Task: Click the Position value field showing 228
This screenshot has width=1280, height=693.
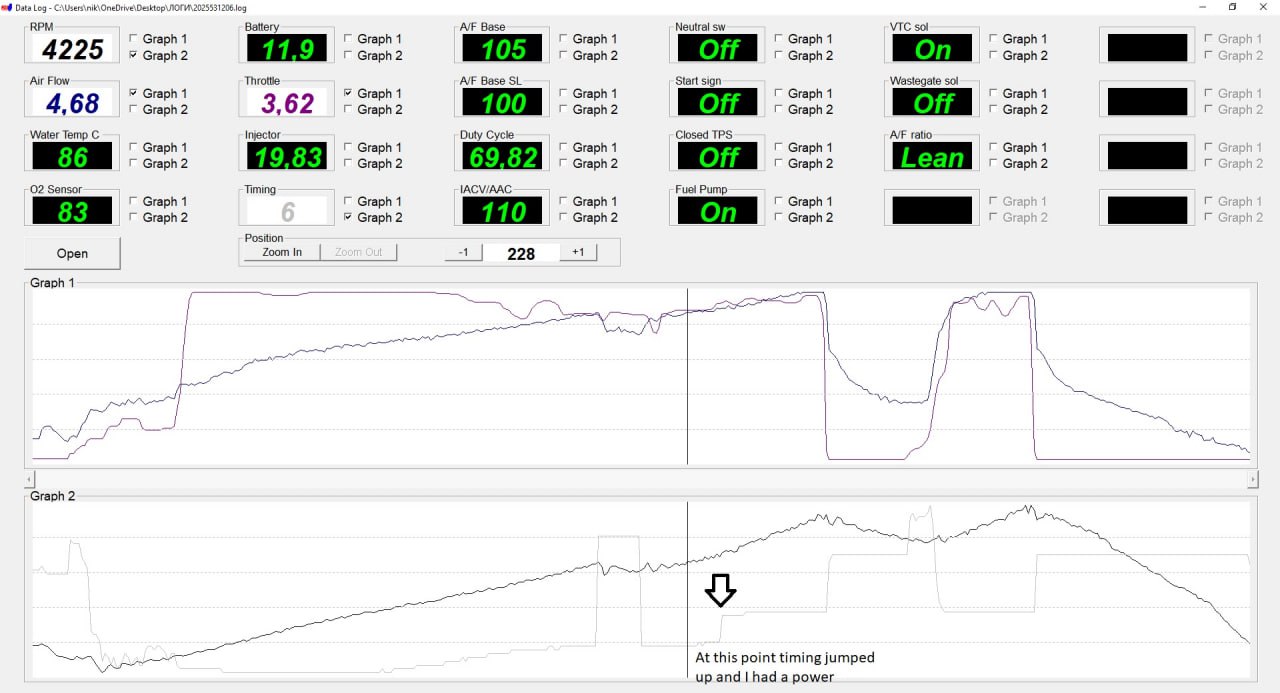Action: click(x=521, y=254)
